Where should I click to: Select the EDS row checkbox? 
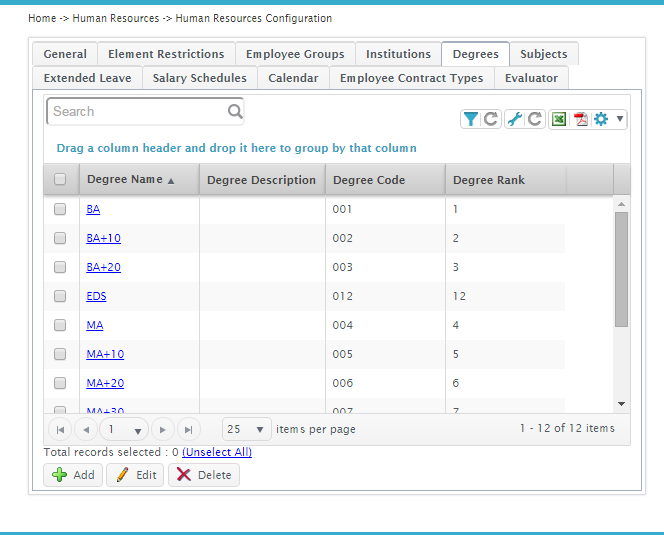pos(60,296)
